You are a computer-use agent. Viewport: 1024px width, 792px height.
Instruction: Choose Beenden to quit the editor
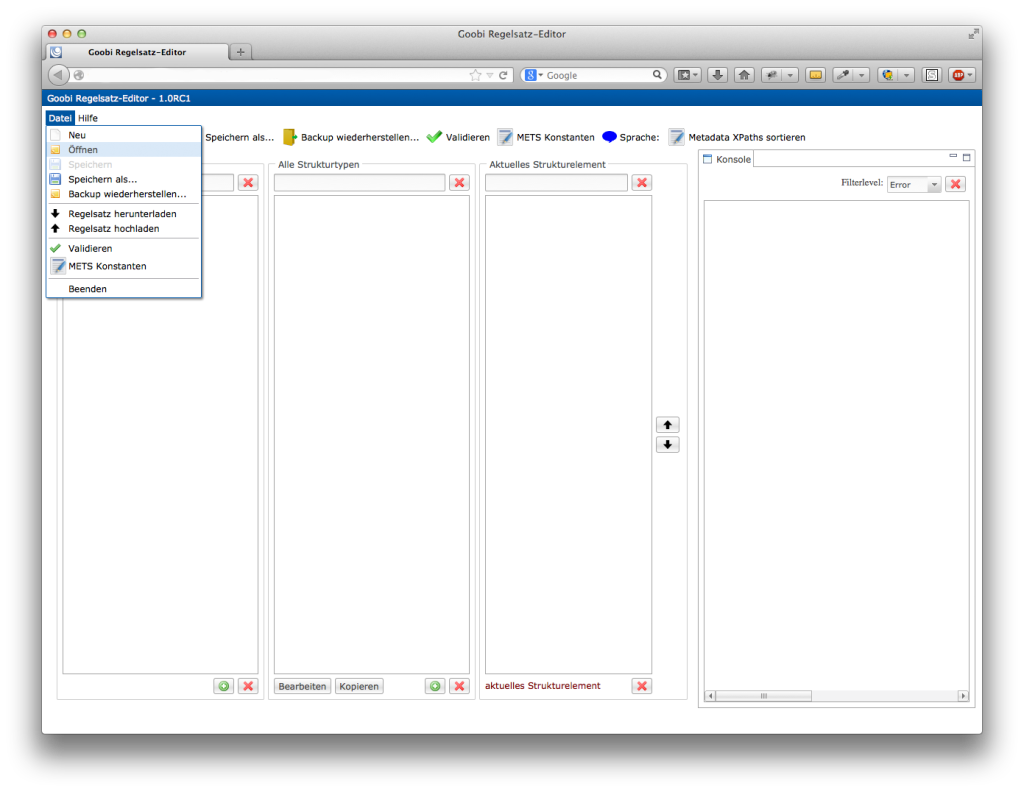pyautogui.click(x=123, y=289)
